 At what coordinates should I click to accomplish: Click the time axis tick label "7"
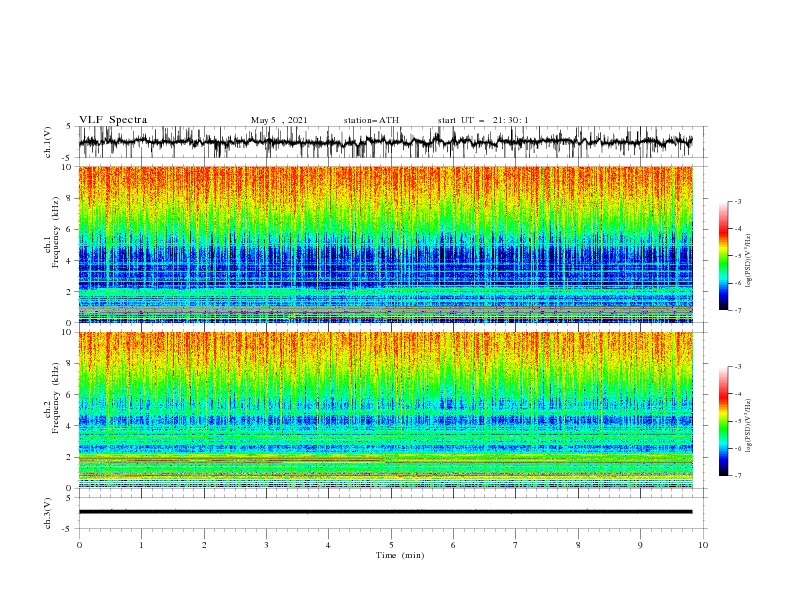(516, 545)
